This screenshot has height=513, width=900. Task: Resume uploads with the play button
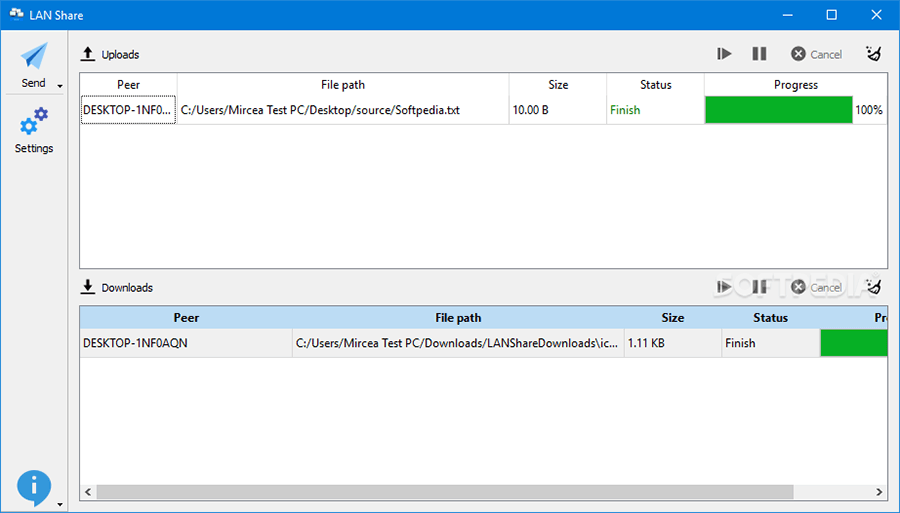725,54
